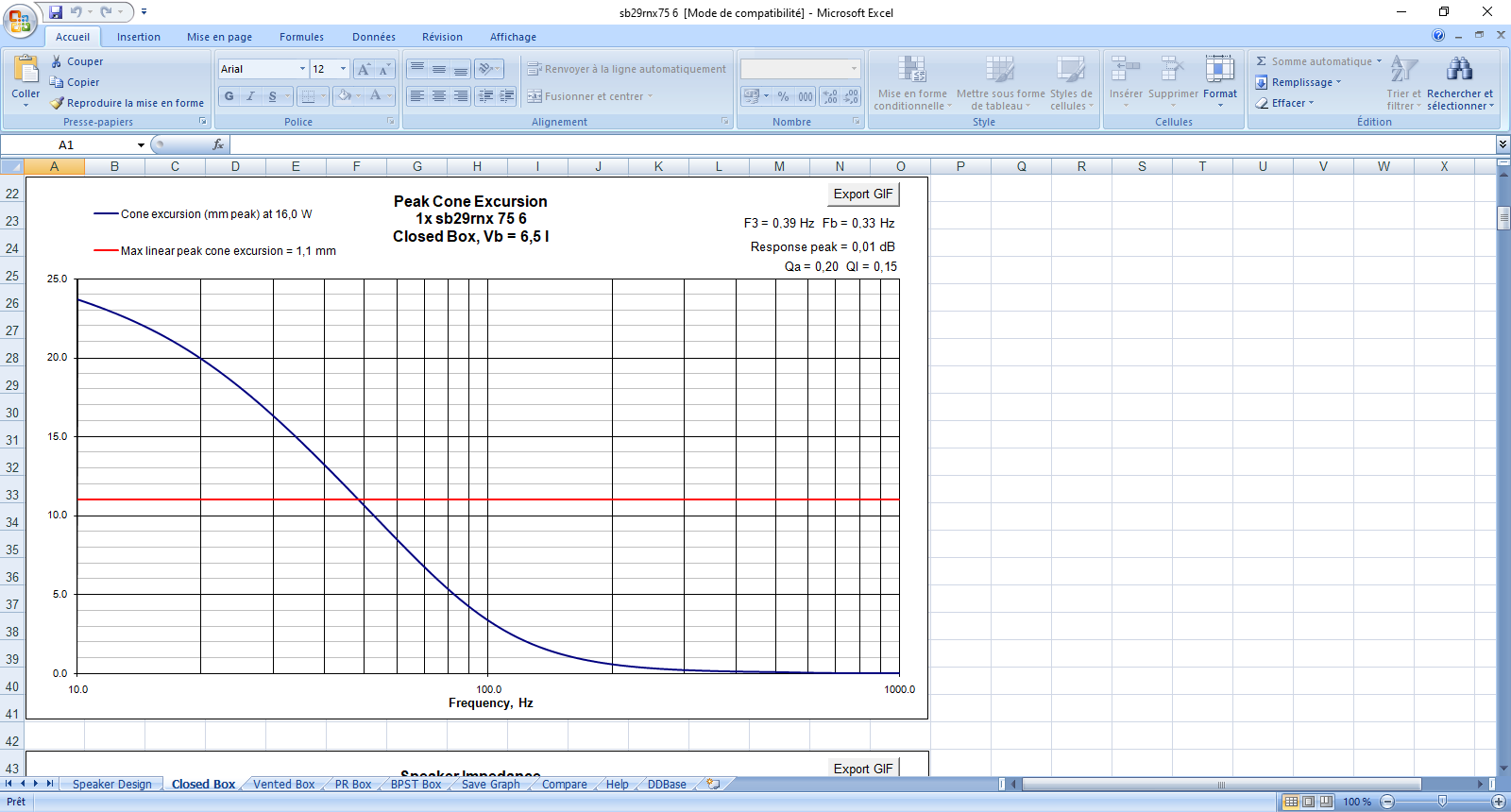Click the Office button logo
The width and height of the screenshot is (1511, 812).
click(19, 21)
